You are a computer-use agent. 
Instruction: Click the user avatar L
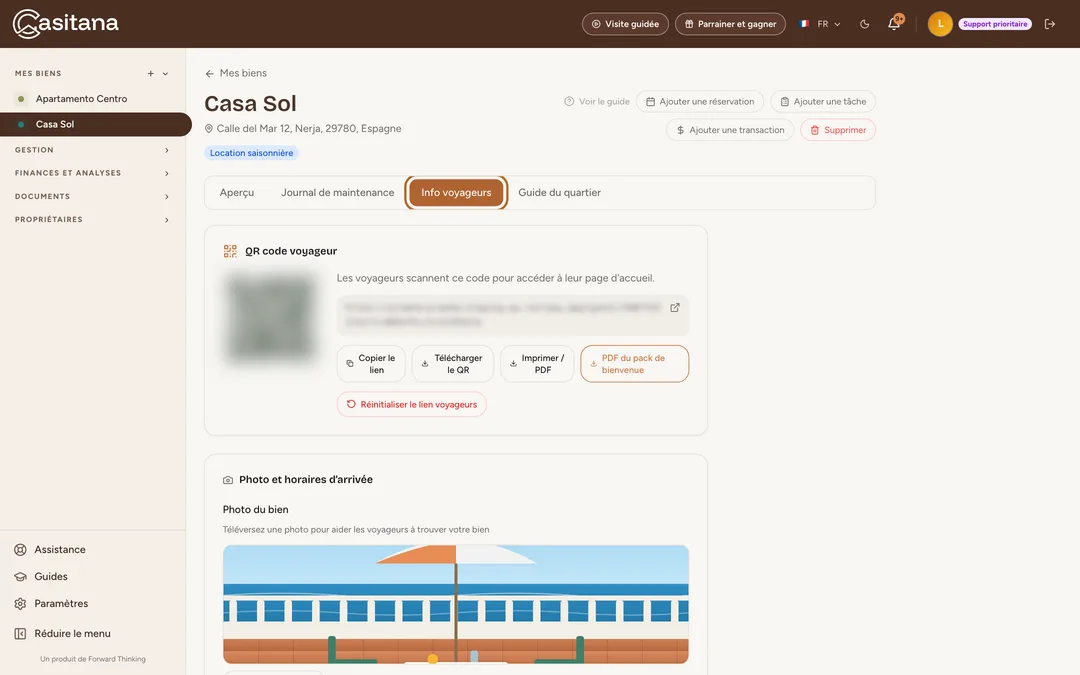click(x=940, y=24)
